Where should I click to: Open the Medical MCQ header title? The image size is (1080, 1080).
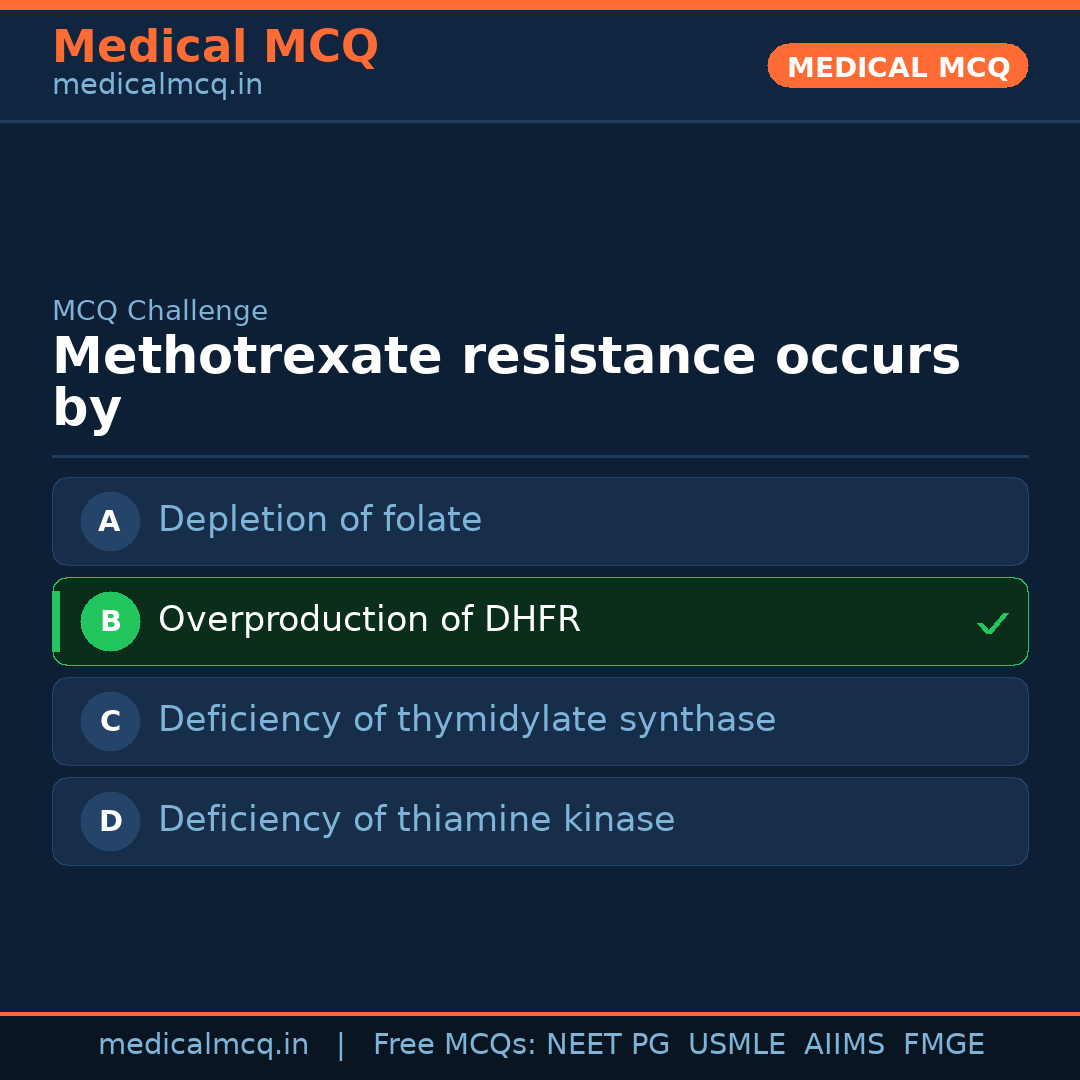(215, 47)
